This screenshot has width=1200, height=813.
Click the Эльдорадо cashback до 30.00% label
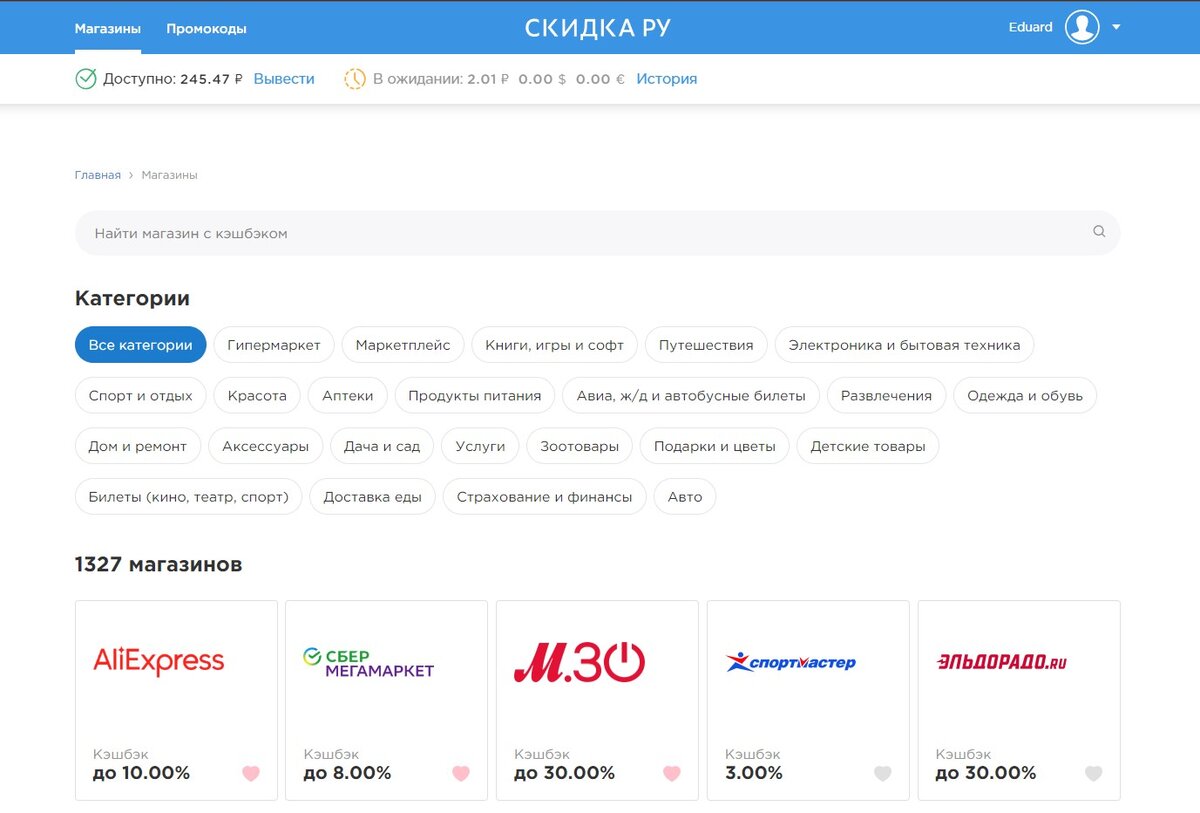click(x=984, y=772)
